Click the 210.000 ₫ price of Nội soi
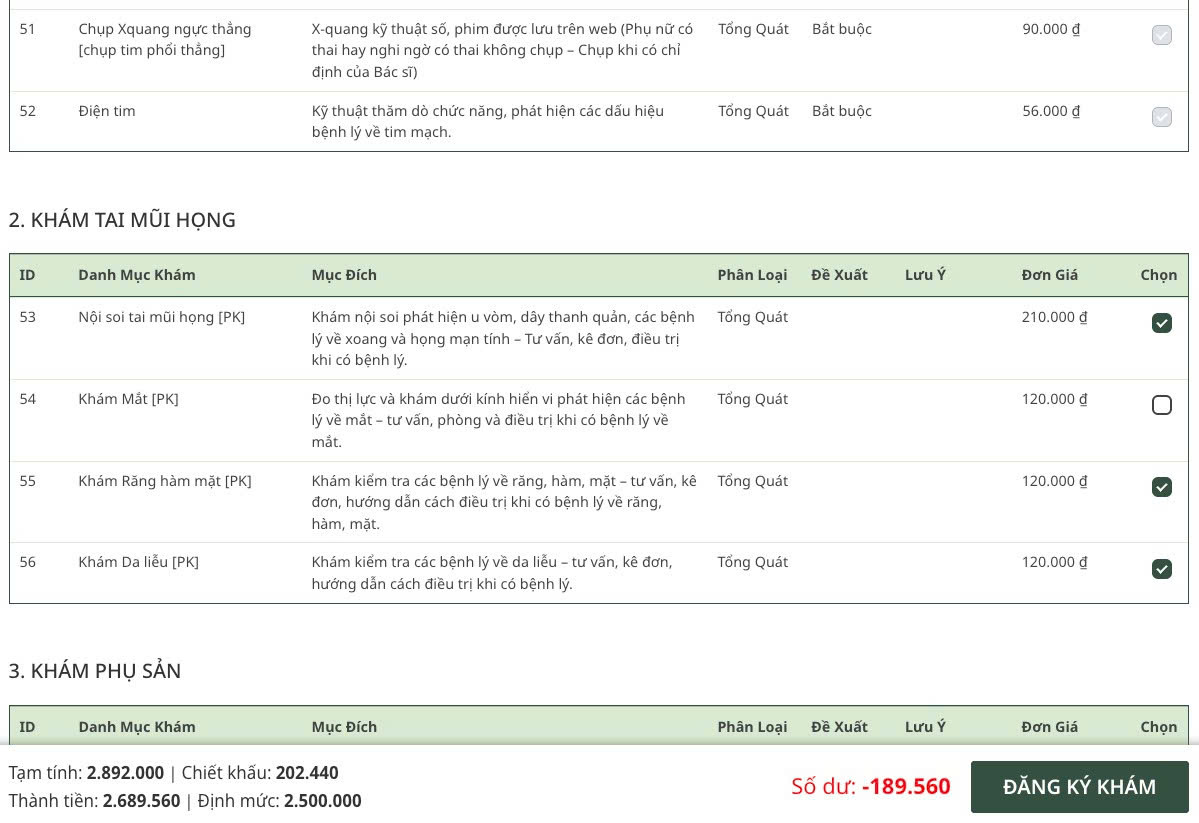 (x=1054, y=317)
